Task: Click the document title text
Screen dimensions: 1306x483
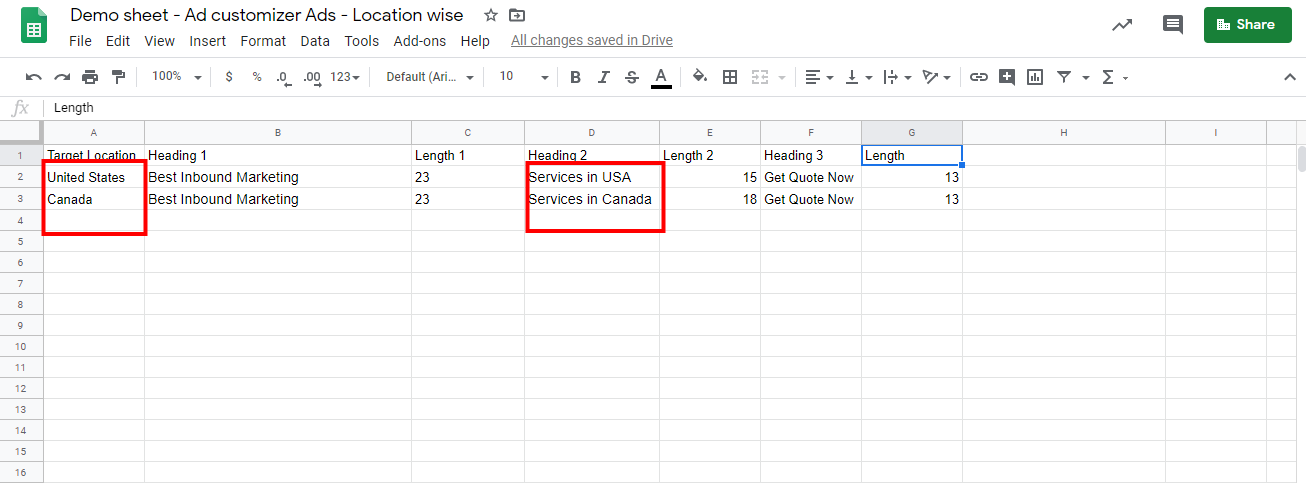Action: [267, 15]
